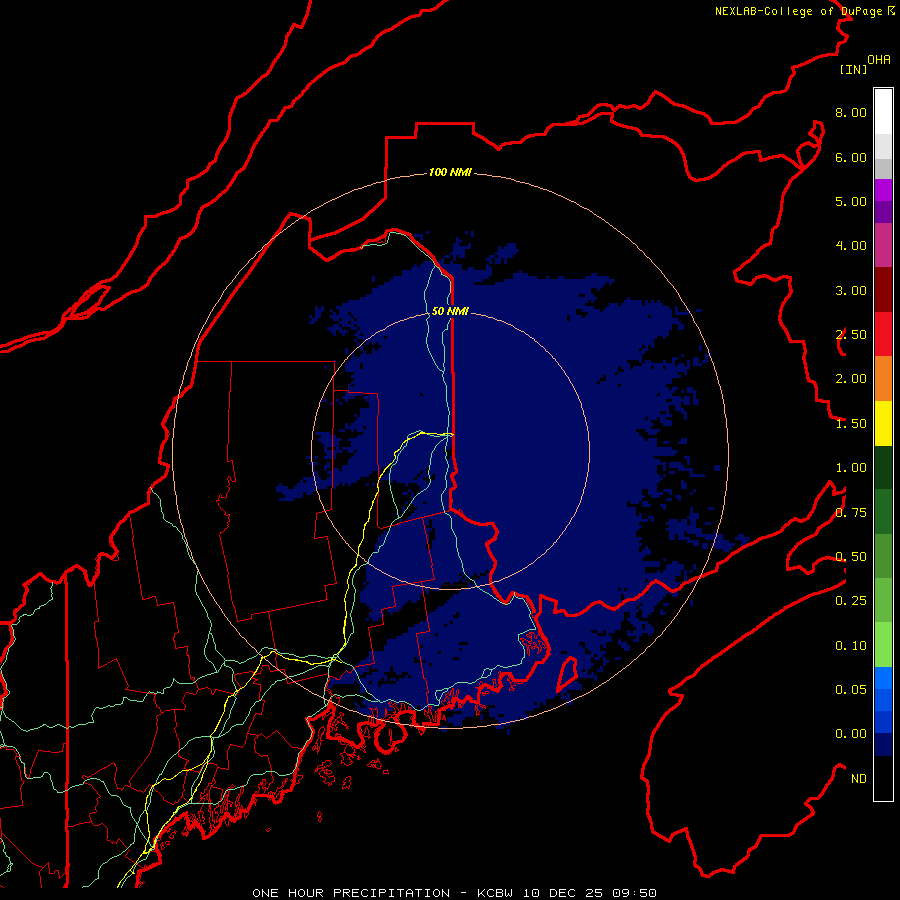Image resolution: width=900 pixels, height=900 pixels.
Task: Click the OHA product label above legend
Action: tap(879, 59)
